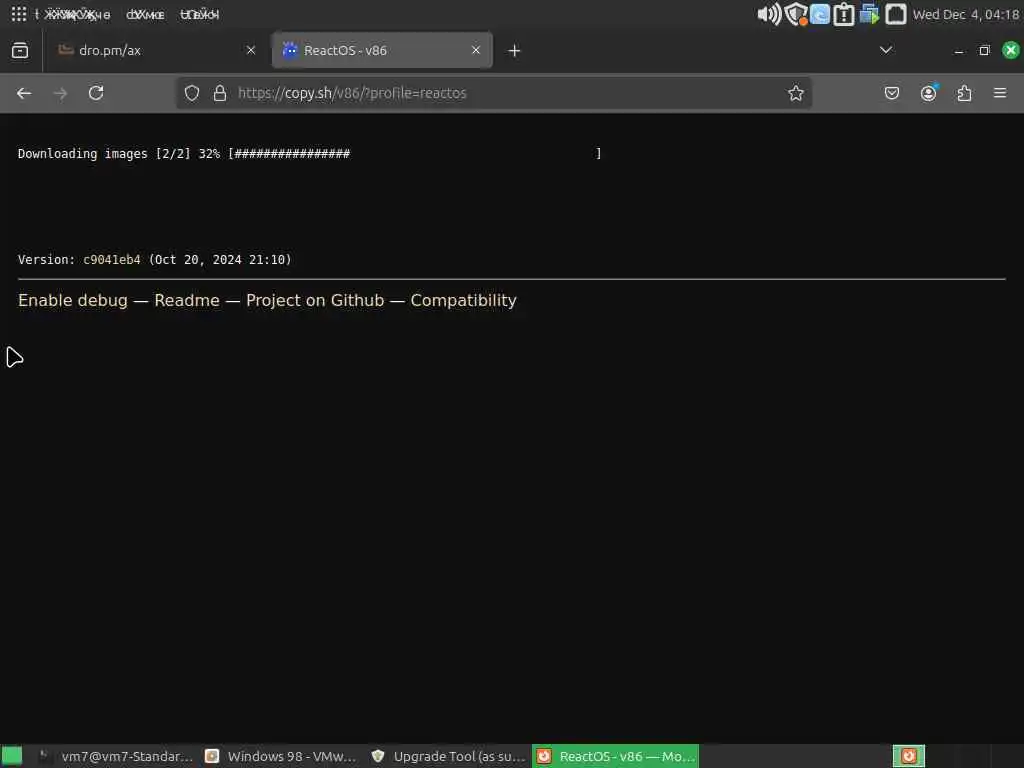This screenshot has width=1024, height=768.
Task: Bookmark this page with the star
Action: click(x=795, y=93)
